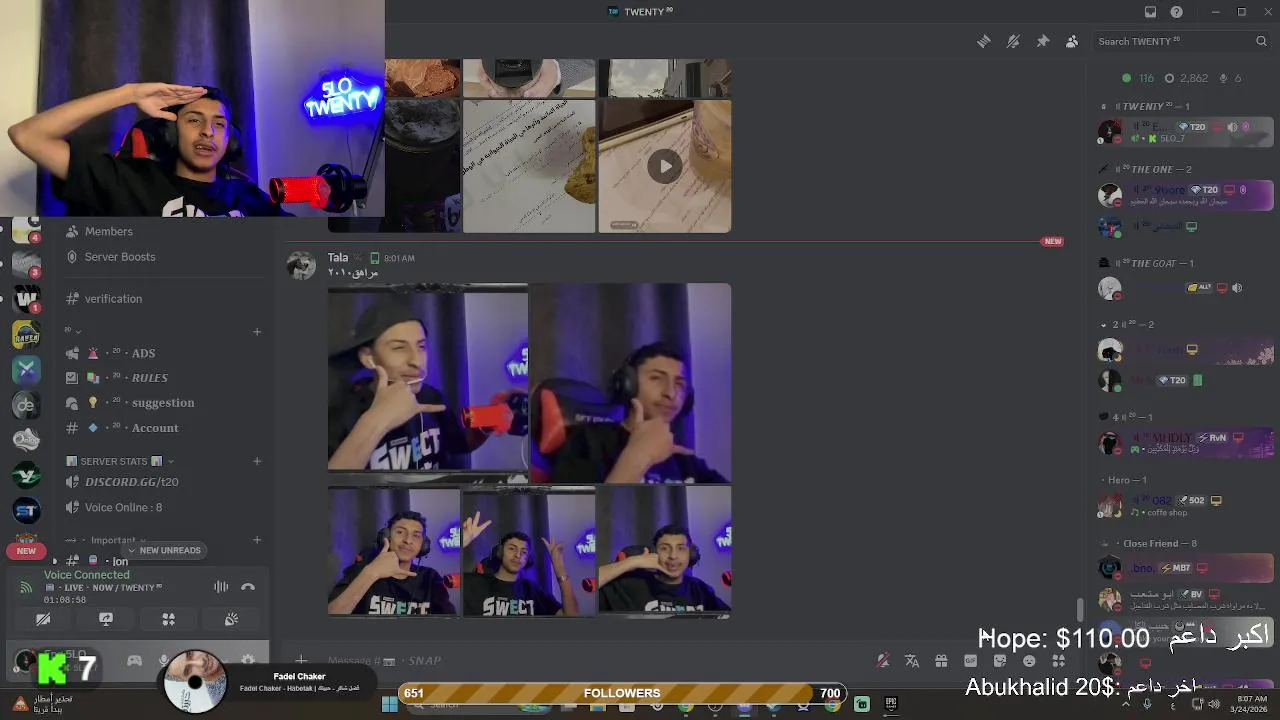Open the Help question mark icon
This screenshot has height=720, width=1280.
[1177, 12]
